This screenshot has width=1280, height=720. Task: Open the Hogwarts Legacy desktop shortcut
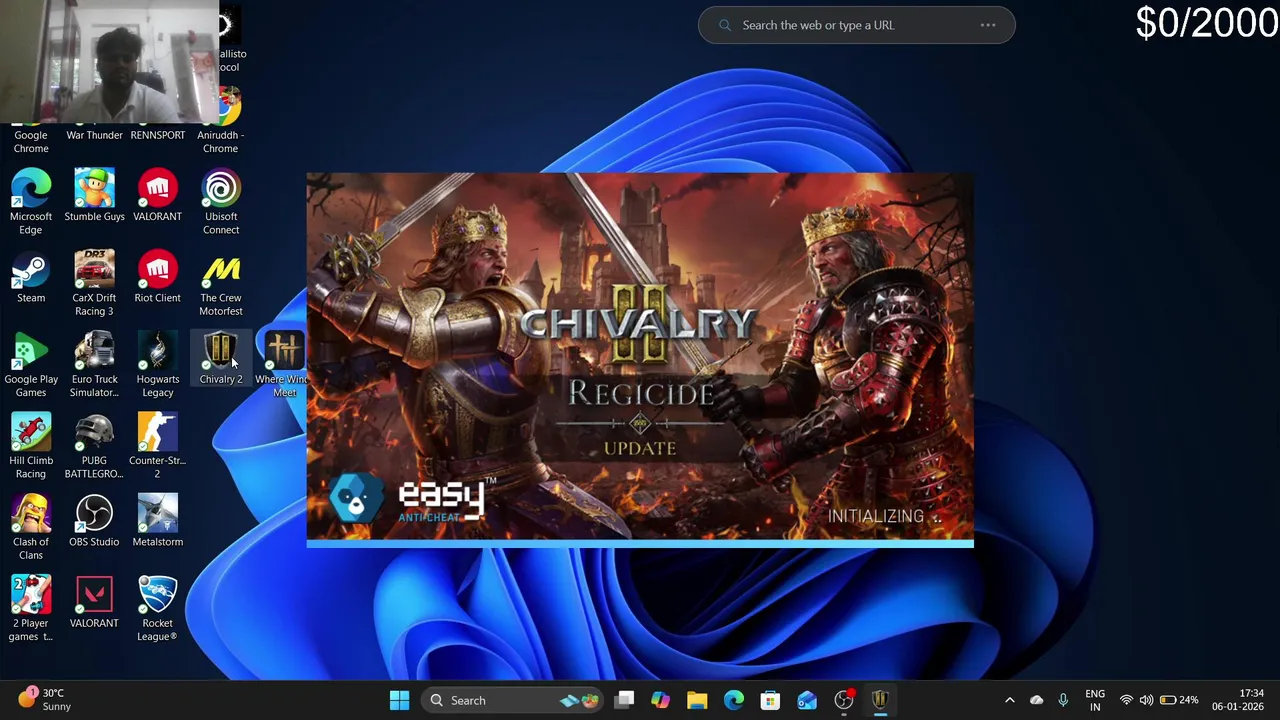(x=157, y=365)
